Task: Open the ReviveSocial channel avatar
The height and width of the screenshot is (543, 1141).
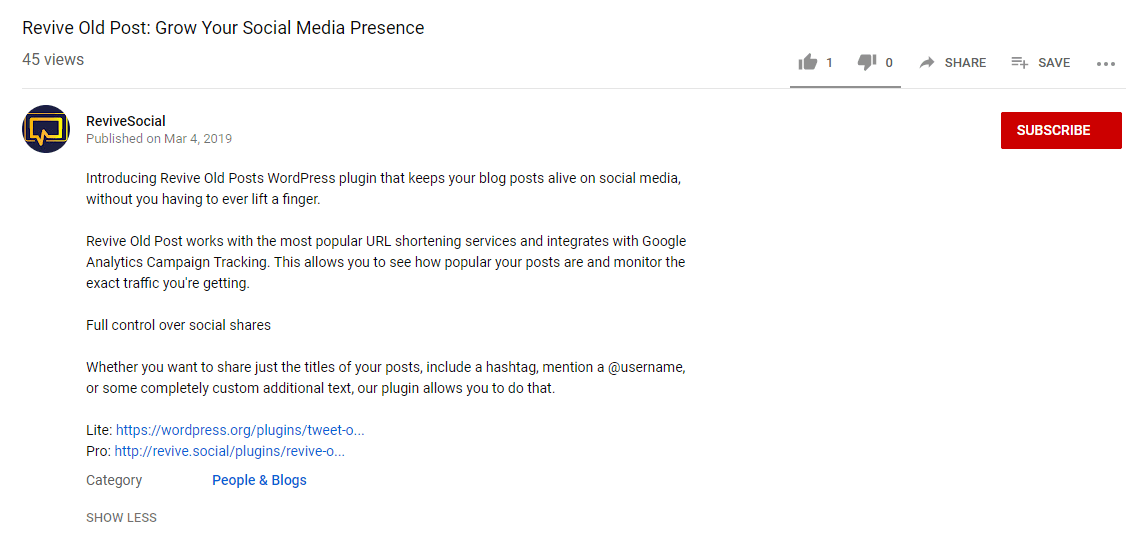Action: click(x=46, y=129)
